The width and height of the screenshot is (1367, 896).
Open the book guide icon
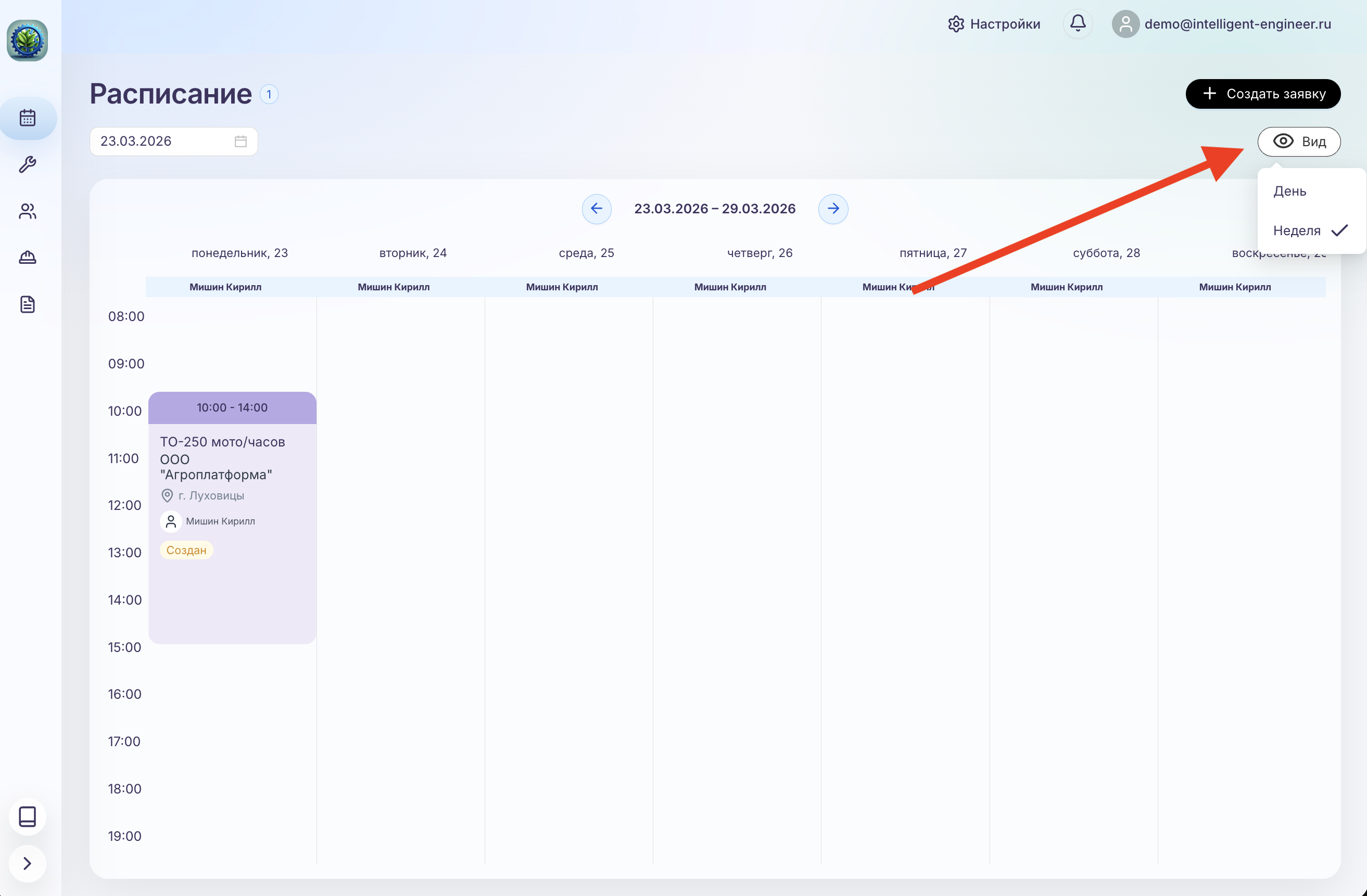click(x=28, y=817)
